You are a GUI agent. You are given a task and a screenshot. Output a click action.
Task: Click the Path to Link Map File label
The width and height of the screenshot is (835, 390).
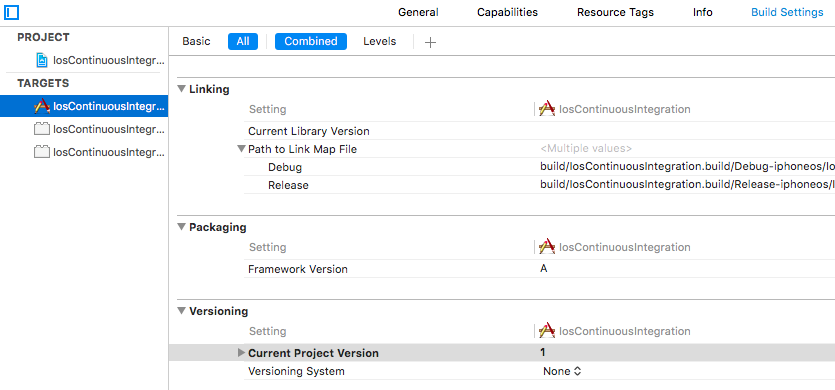302,149
